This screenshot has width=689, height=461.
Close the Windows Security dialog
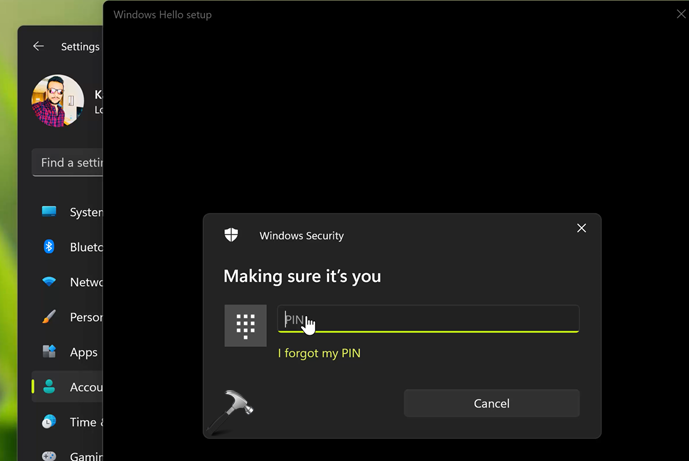point(582,229)
